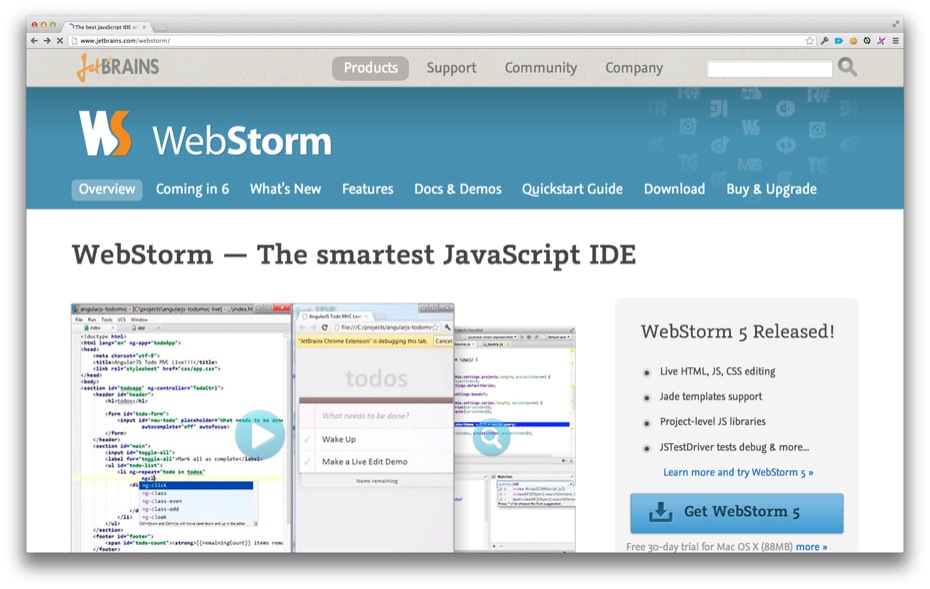Click the todos app screenshot thumbnail
Image resolution: width=930 pixels, height=589 pixels.
coord(374,428)
